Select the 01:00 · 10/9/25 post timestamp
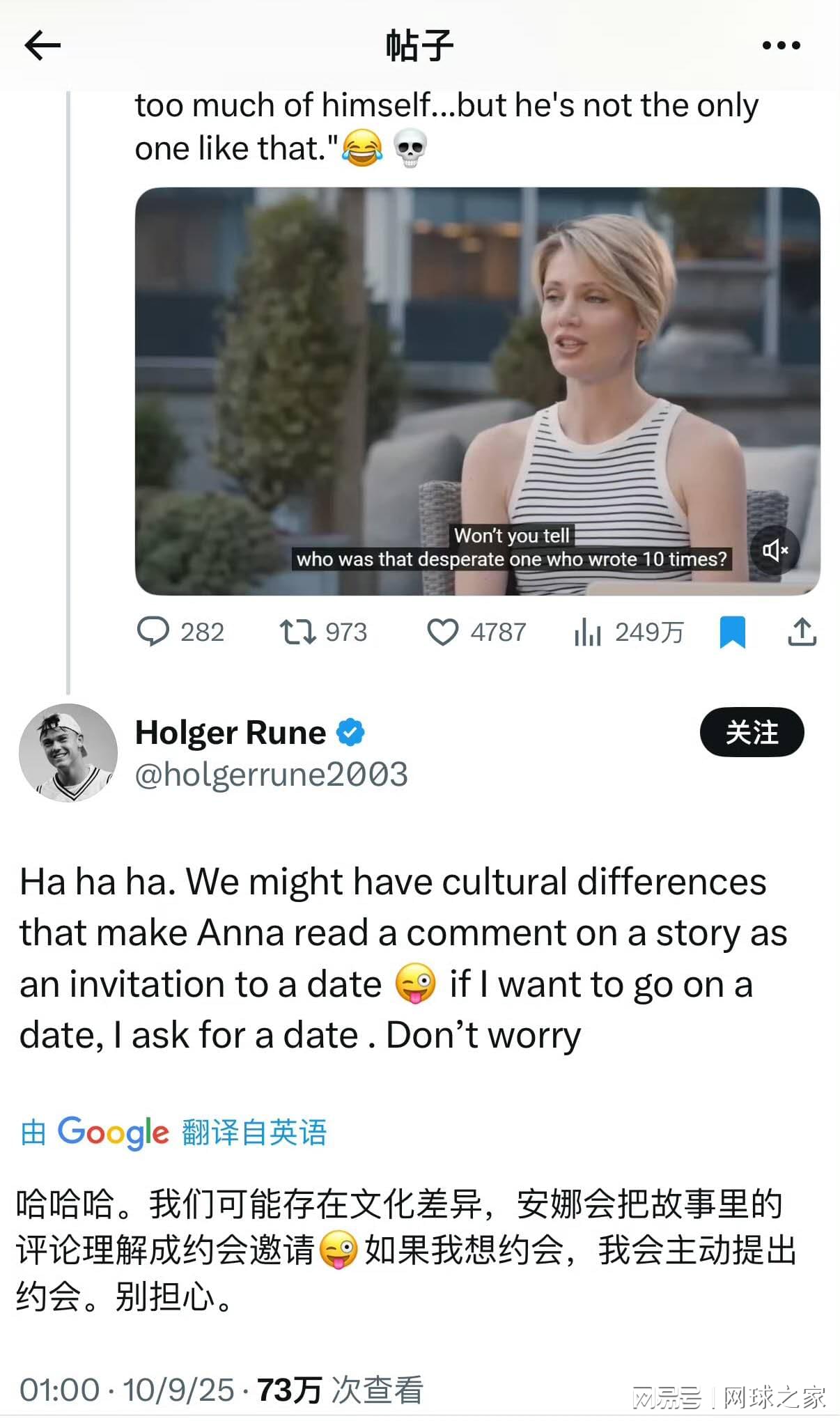 pos(127,1390)
